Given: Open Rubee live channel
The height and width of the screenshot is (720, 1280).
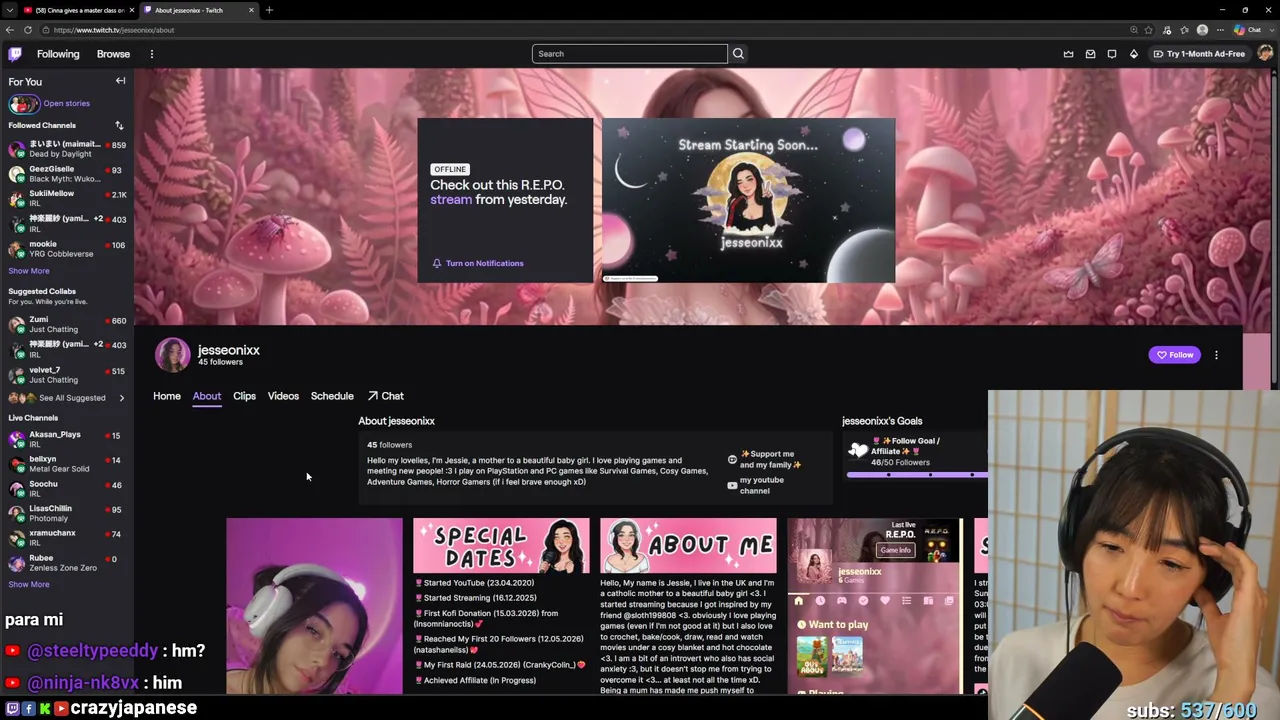Looking at the screenshot, I should pos(67,562).
